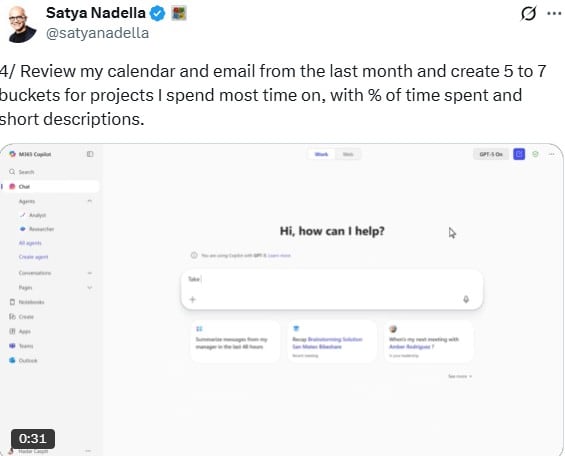565x456 pixels.
Task: Click the microphone icon in the prompt box
Action: 466,299
